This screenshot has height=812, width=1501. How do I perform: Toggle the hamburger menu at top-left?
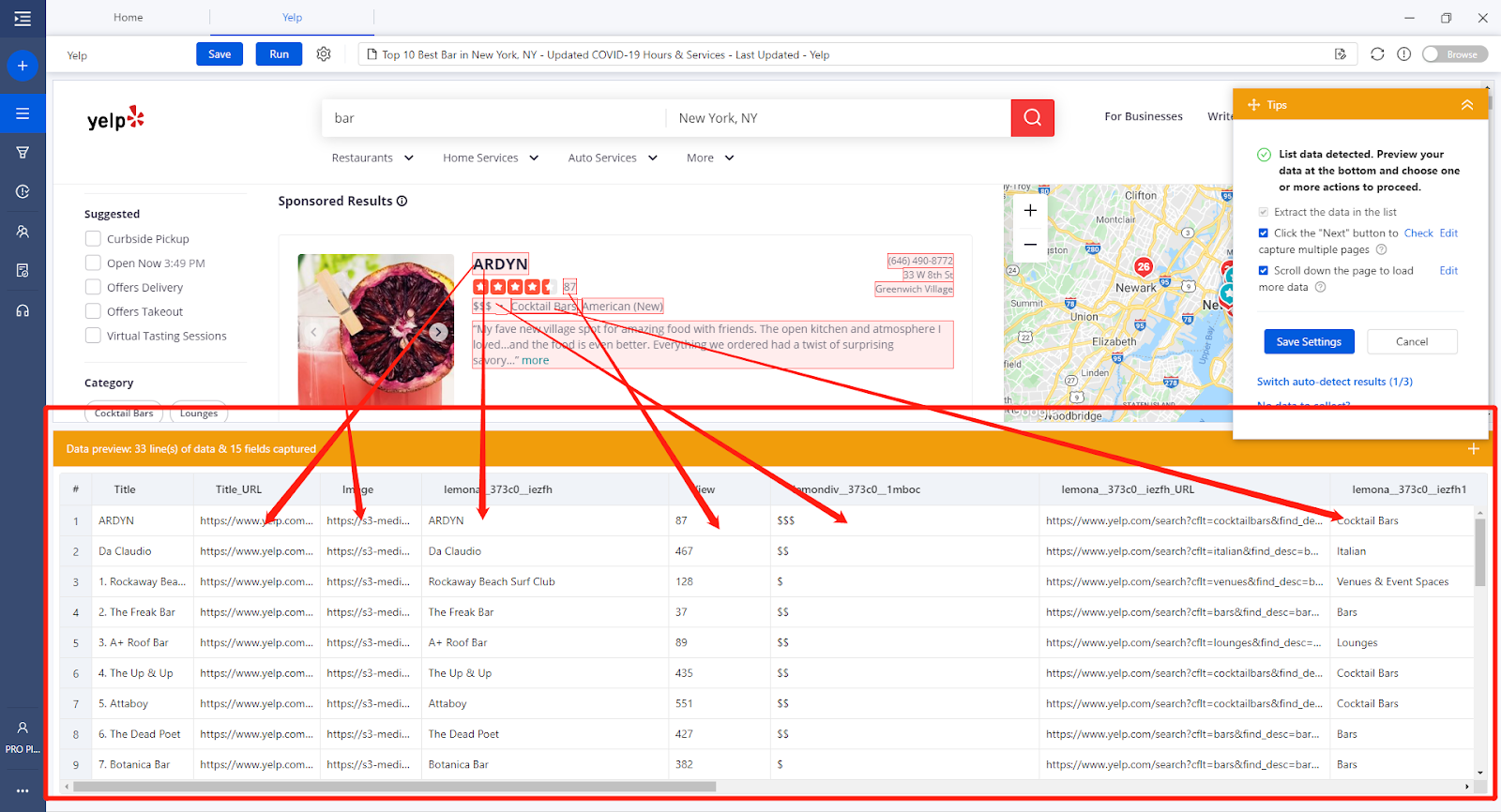23,18
